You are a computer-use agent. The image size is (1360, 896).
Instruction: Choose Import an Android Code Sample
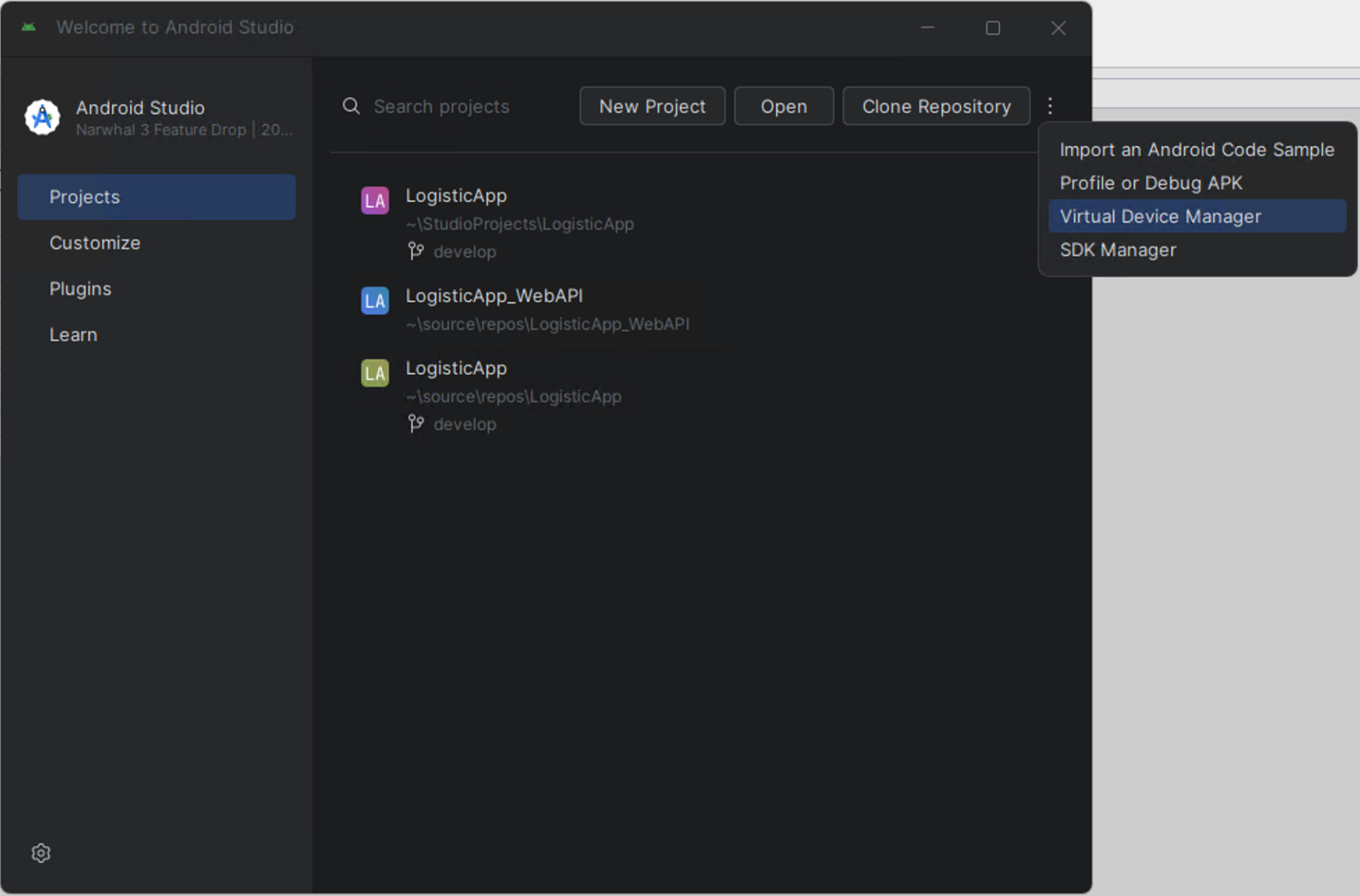(x=1197, y=150)
